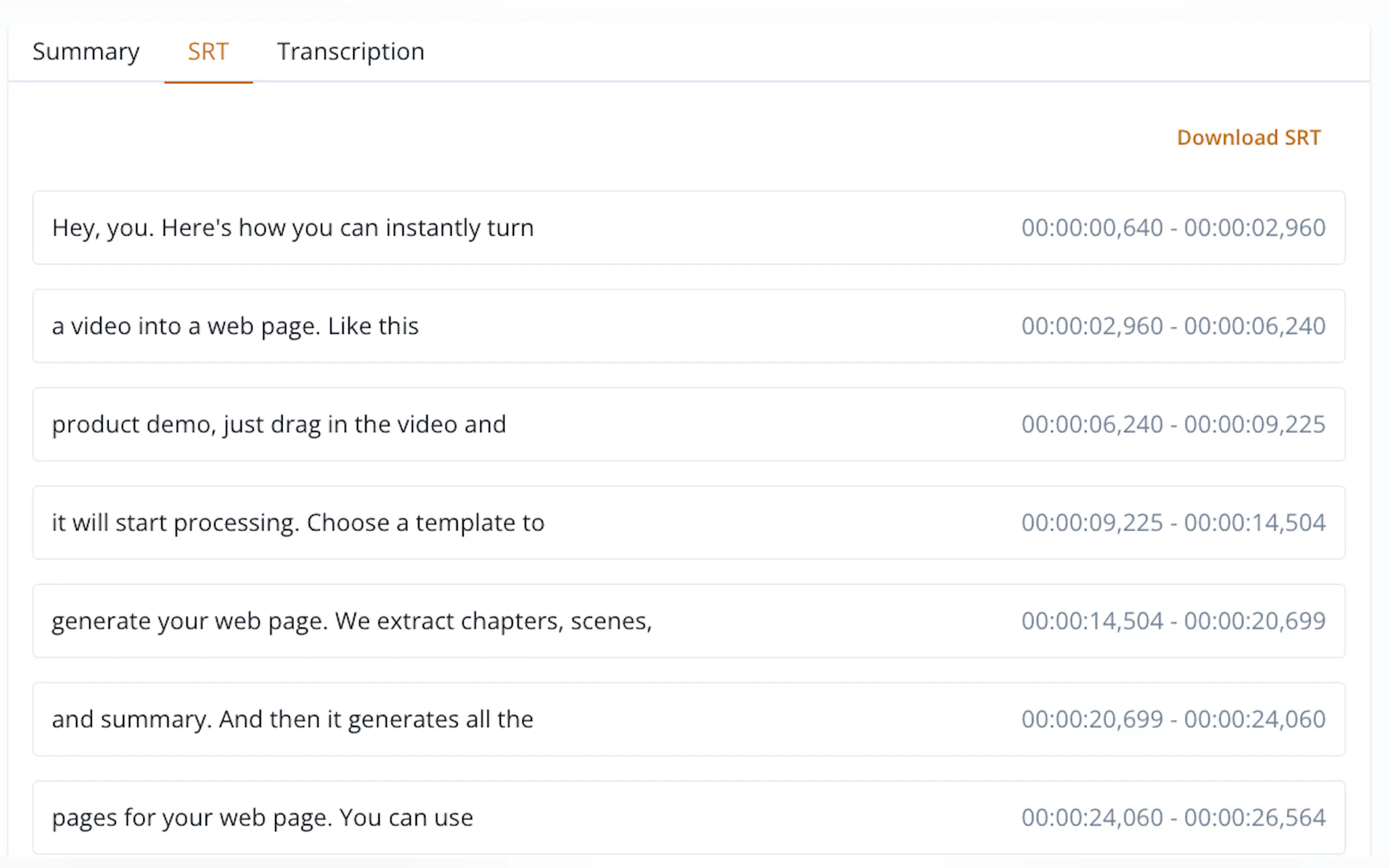Click the 00:00:00,640 start timestamp
This screenshot has width=1389, height=868.
[x=1092, y=228]
